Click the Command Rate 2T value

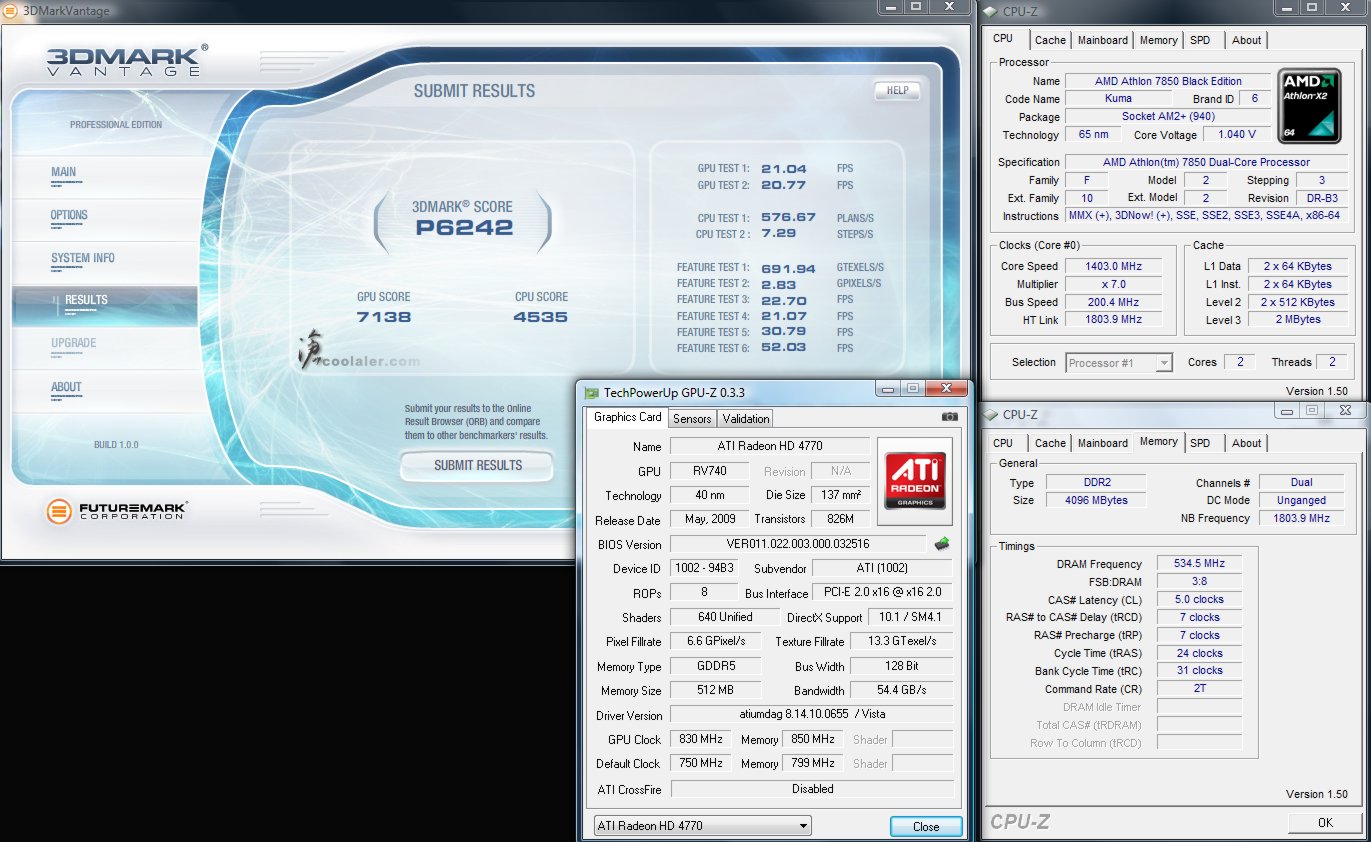(1199, 689)
